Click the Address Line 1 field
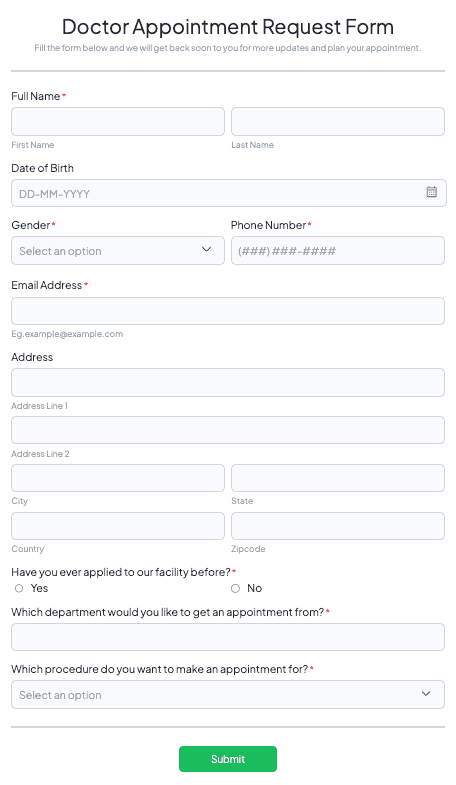This screenshot has width=456, height=785. 228,382
